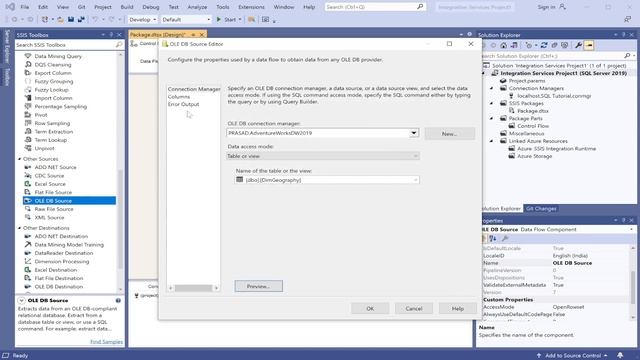Open Properties wrench icon in Solution Explorer
The image size is (640, 360).
(x=578, y=45)
